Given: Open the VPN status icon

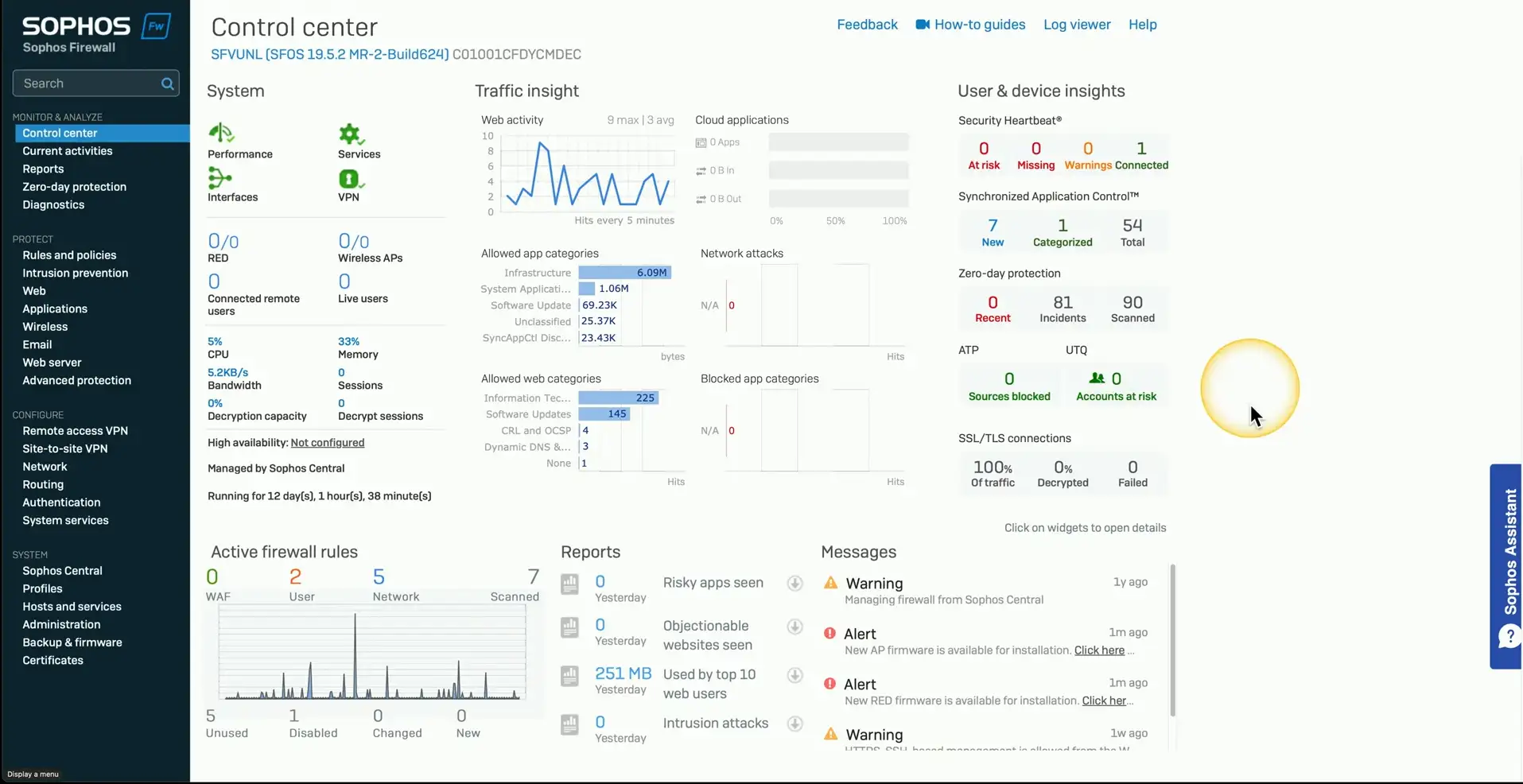Looking at the screenshot, I should (350, 179).
